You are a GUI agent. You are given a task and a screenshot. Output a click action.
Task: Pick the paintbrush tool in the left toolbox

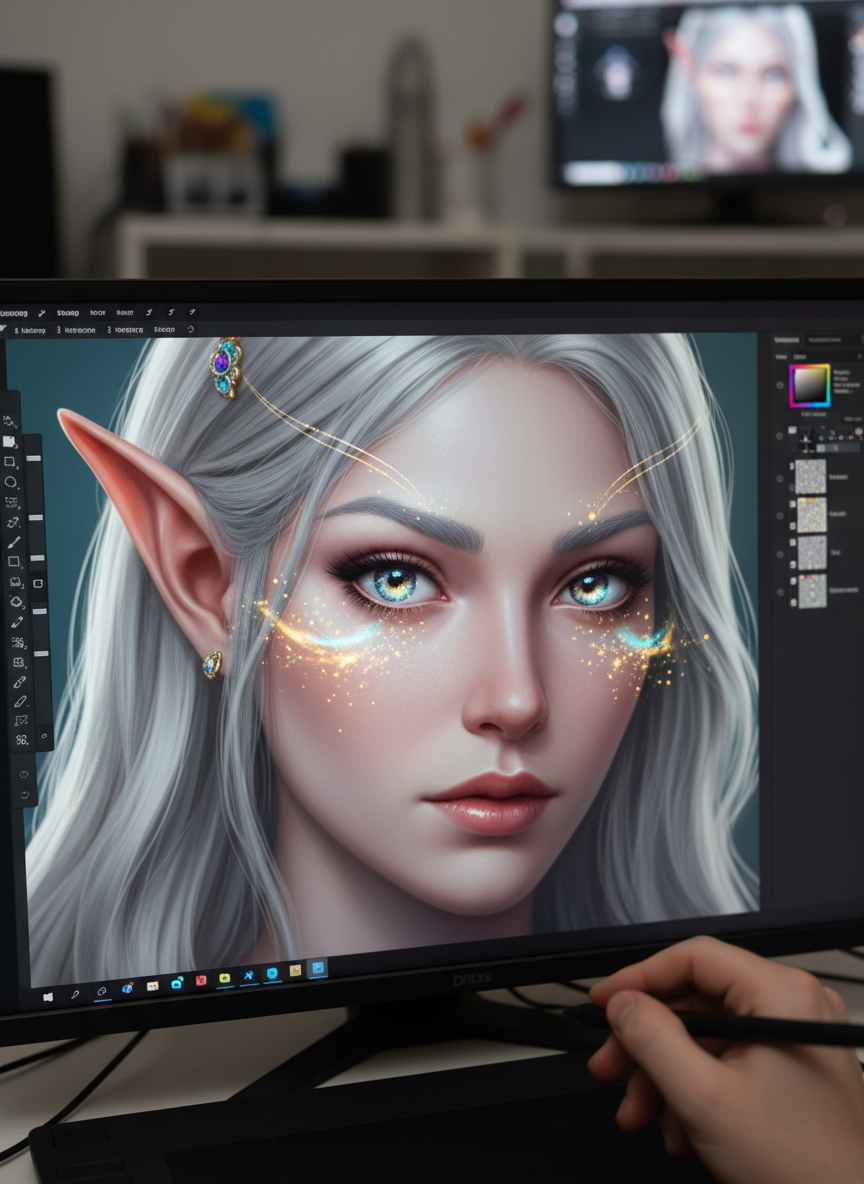(14, 542)
